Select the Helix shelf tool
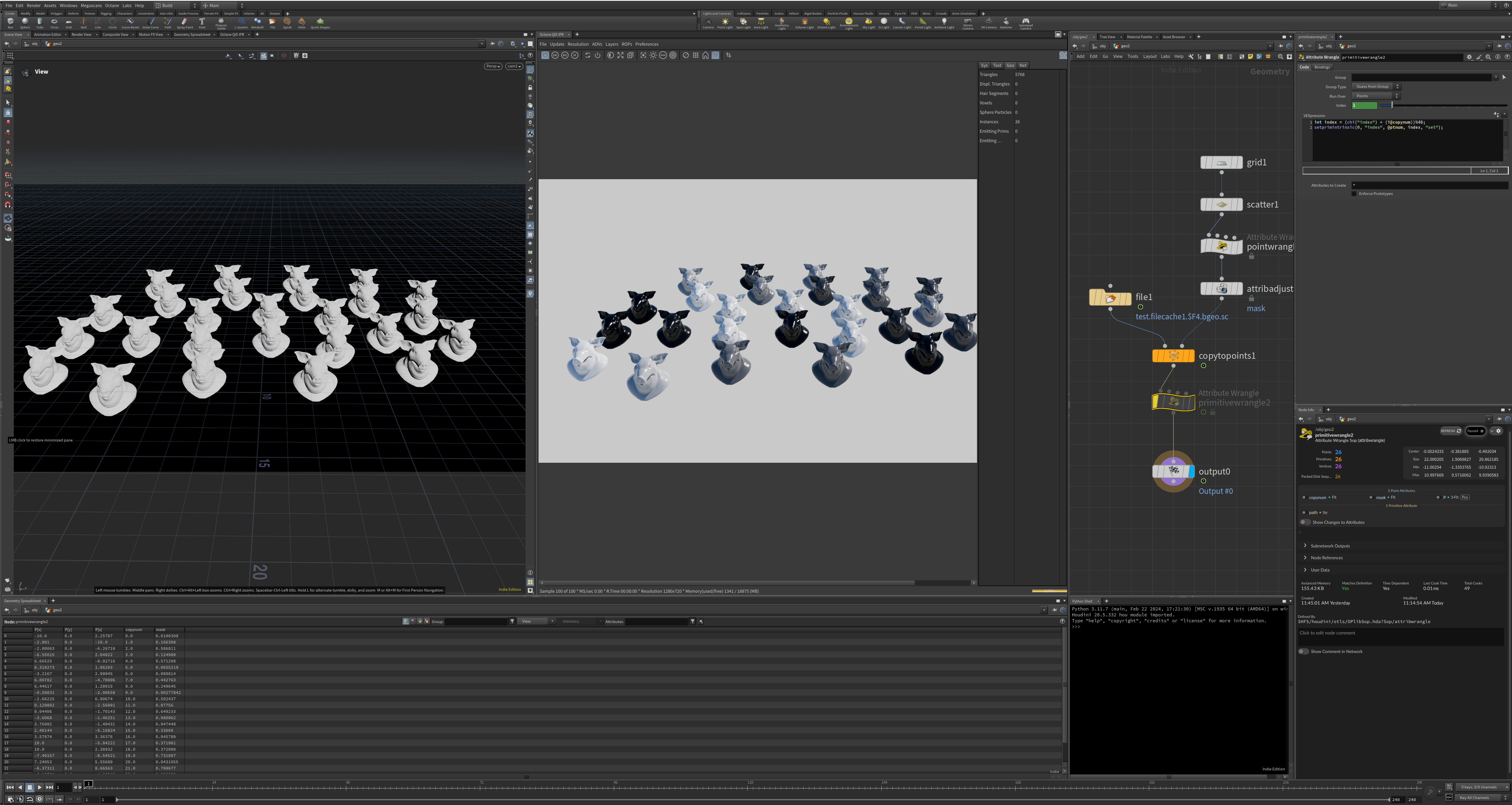This screenshot has height=805, width=1512. [302, 23]
